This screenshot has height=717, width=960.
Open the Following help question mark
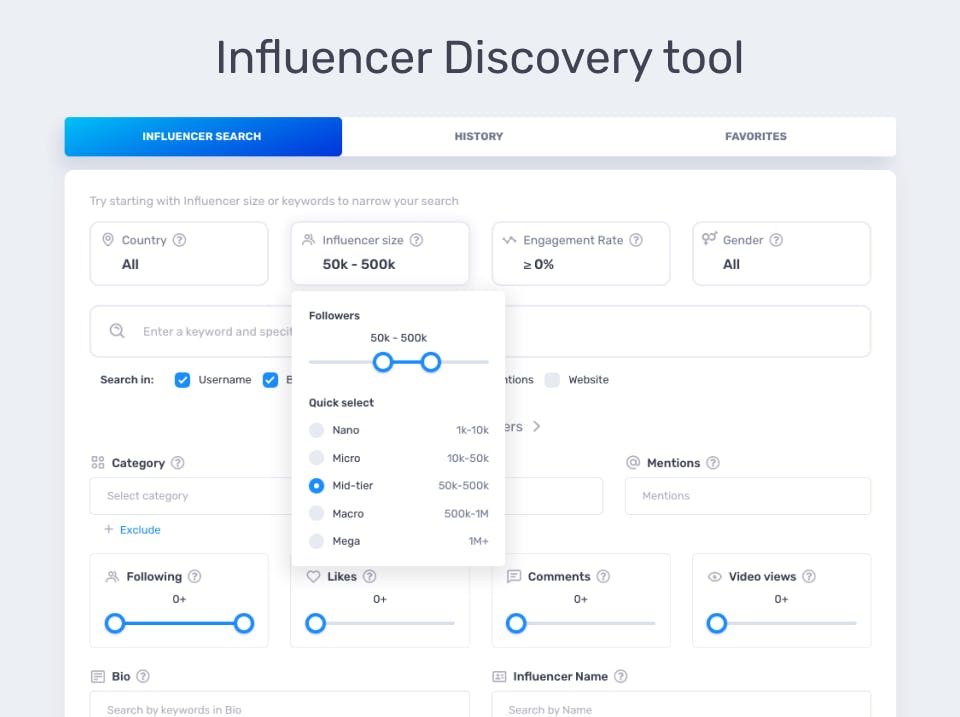click(195, 576)
